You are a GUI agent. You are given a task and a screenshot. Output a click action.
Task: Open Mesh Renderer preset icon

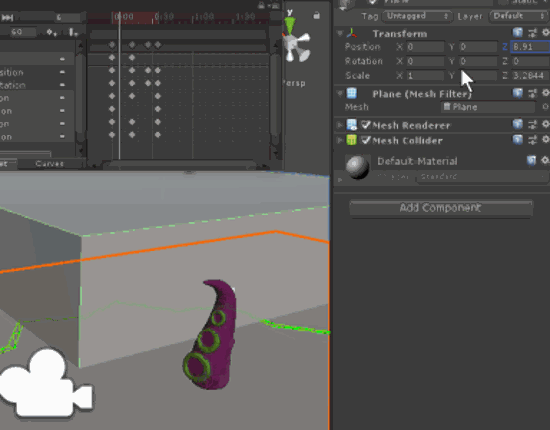[x=532, y=125]
